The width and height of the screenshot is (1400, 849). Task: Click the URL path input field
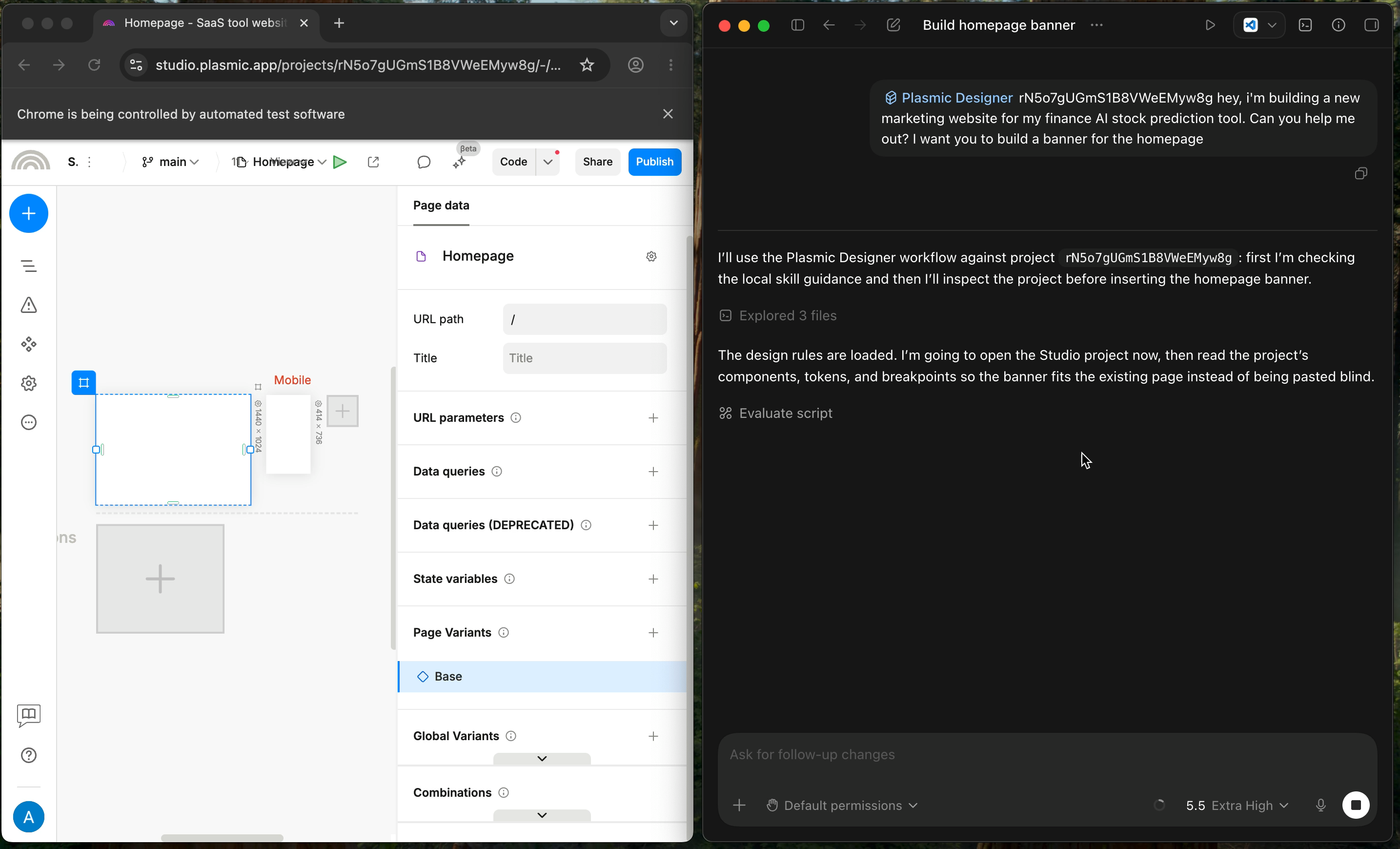[x=585, y=319]
